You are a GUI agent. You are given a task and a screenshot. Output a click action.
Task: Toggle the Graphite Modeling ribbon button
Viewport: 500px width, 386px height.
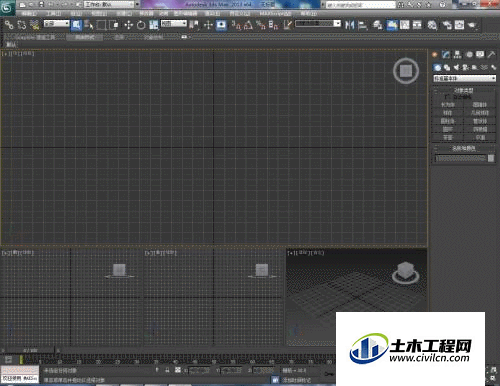pyautogui.click(x=392, y=25)
